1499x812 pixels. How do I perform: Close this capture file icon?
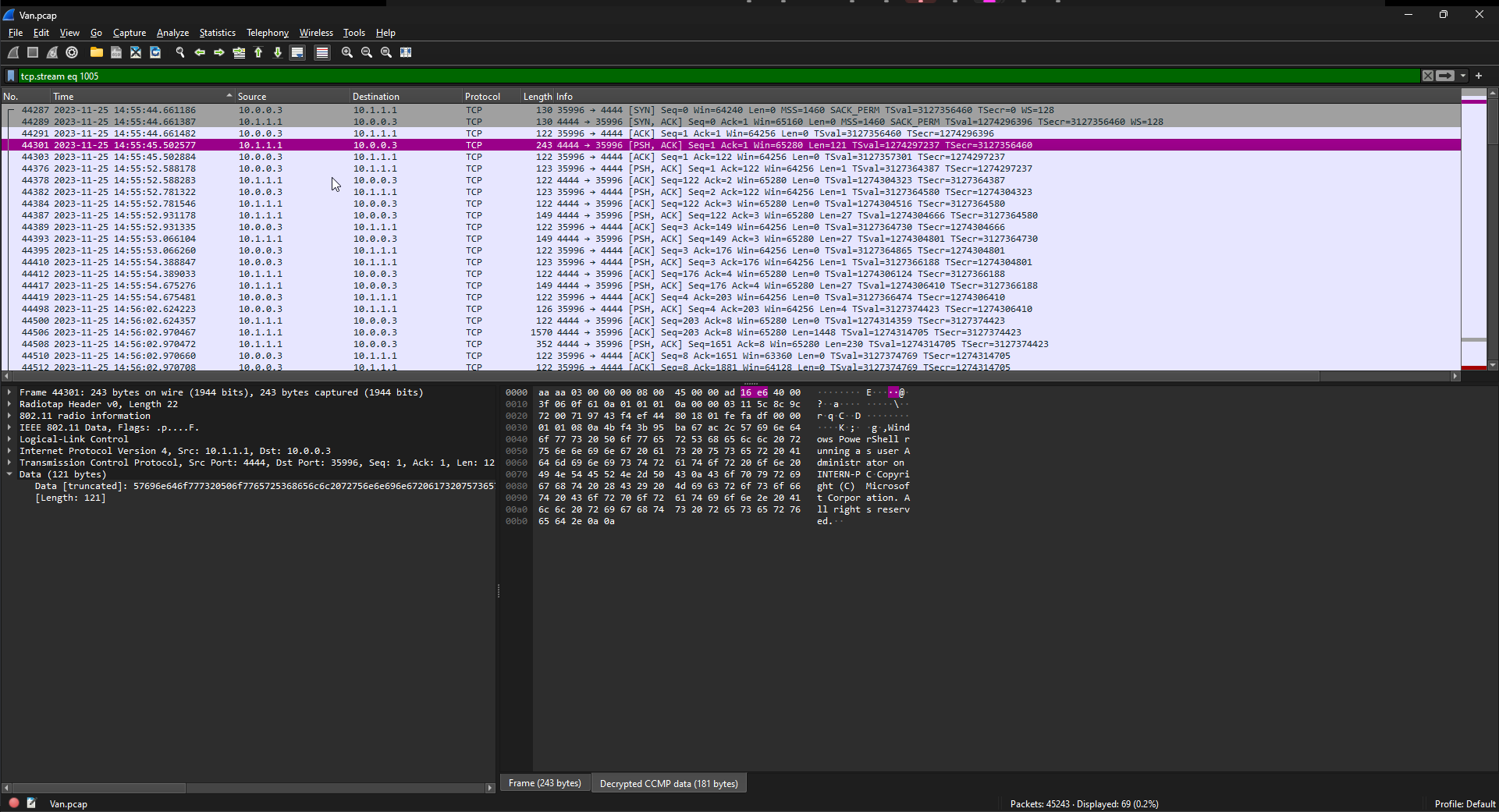click(x=136, y=52)
